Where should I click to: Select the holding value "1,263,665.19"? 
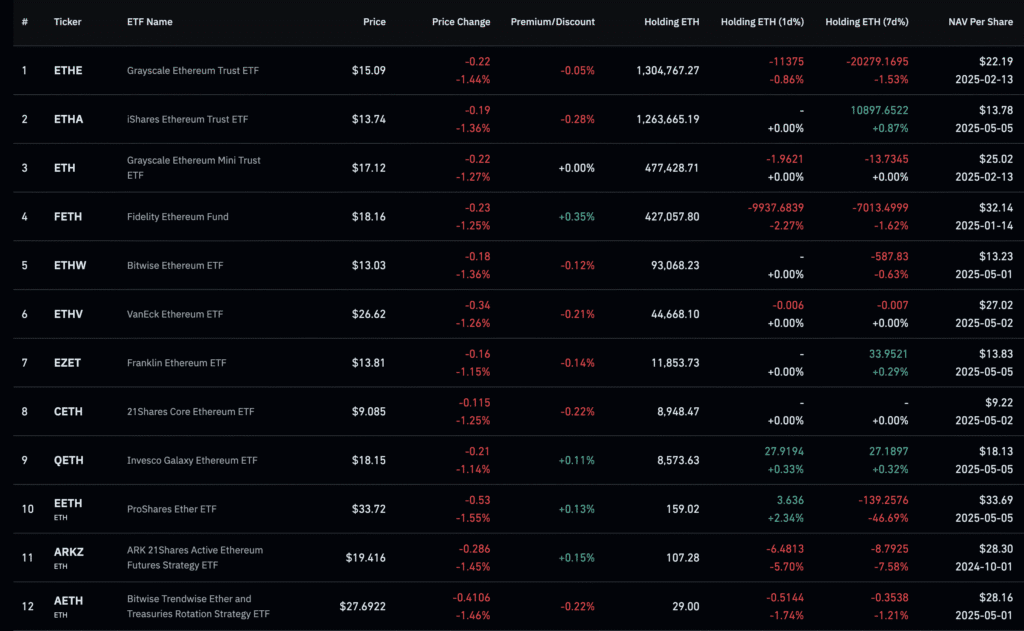coord(667,119)
